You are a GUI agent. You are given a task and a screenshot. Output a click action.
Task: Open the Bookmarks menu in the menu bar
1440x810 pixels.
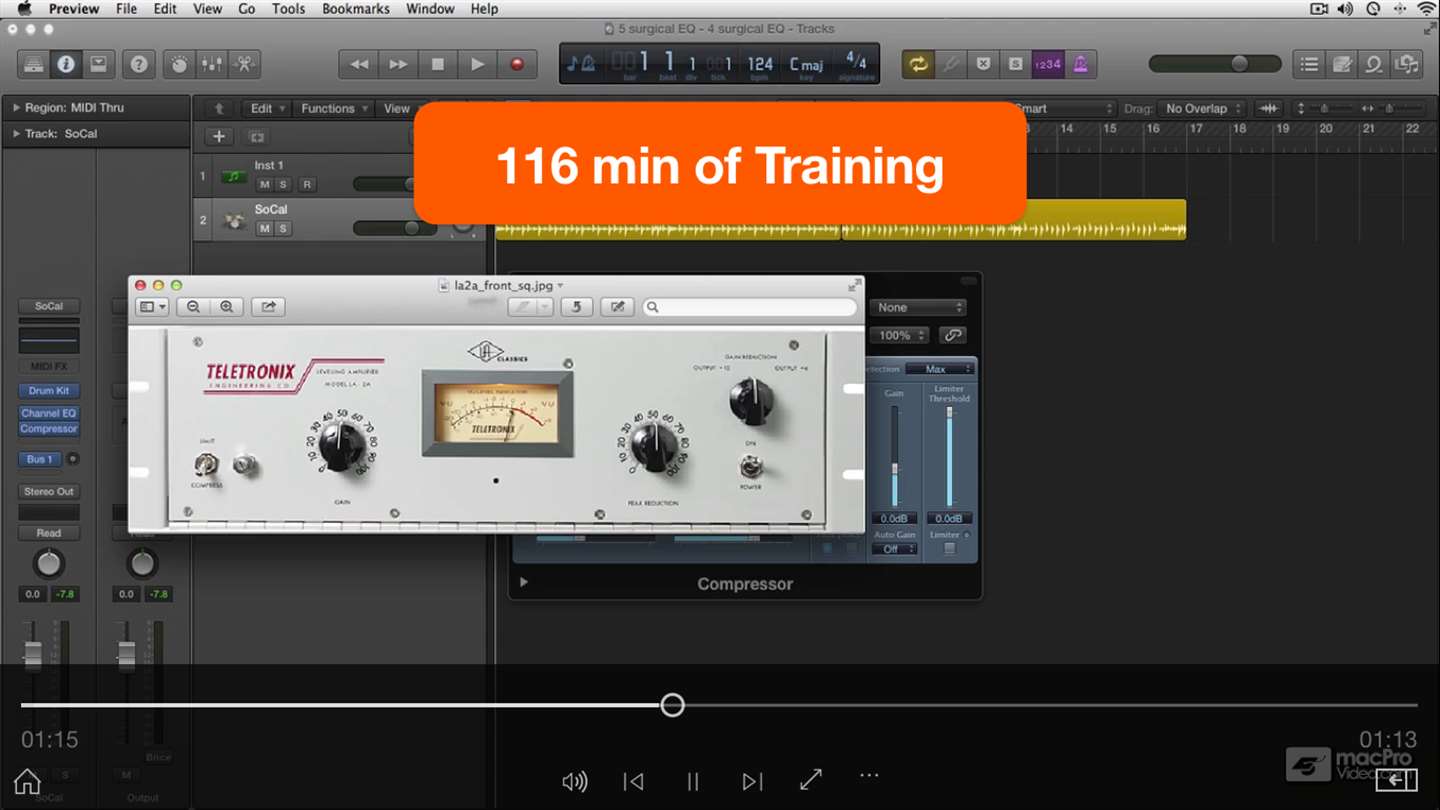[x=356, y=9]
